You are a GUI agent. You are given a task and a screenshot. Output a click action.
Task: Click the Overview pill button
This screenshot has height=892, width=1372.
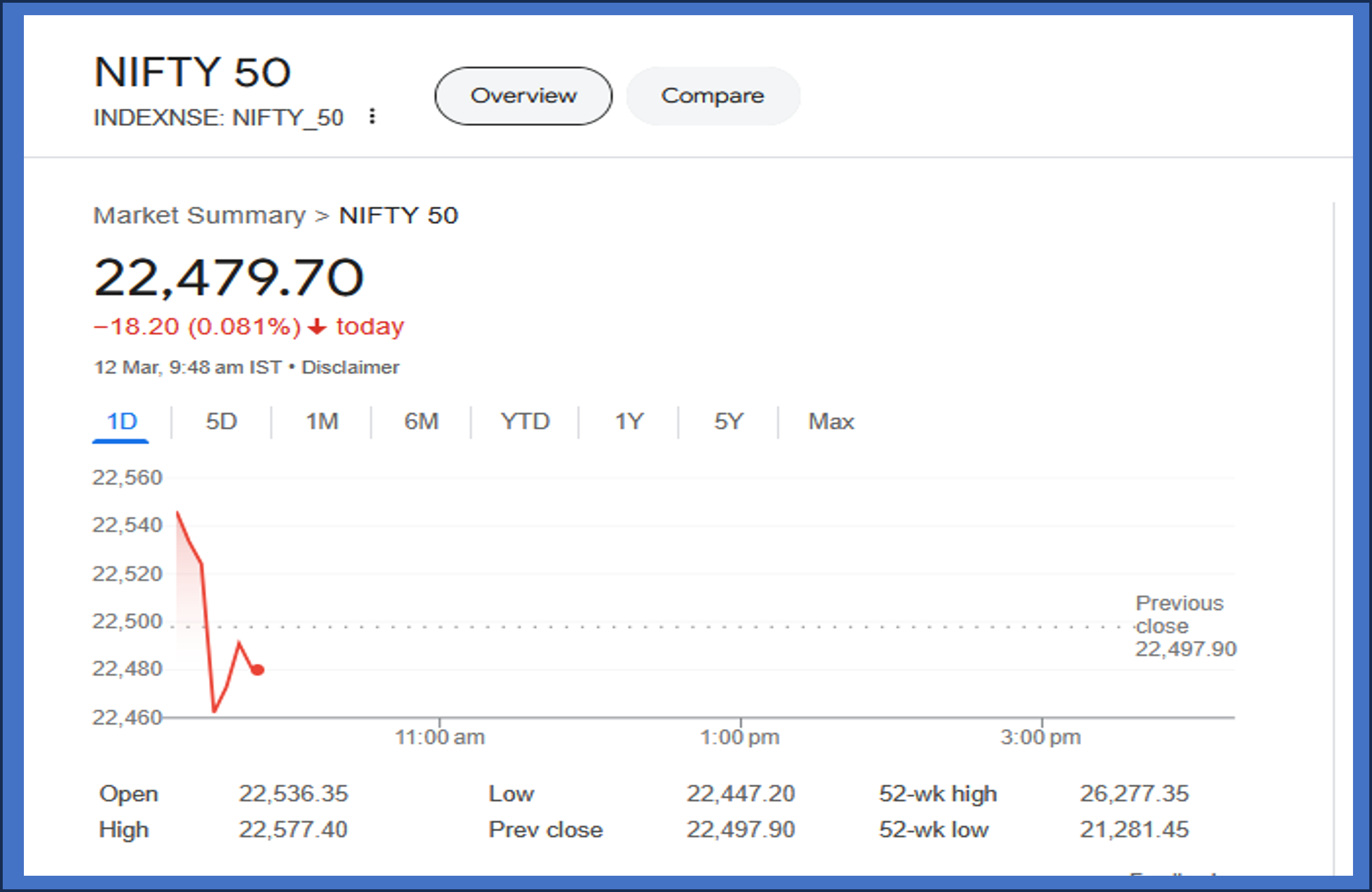[x=523, y=95]
